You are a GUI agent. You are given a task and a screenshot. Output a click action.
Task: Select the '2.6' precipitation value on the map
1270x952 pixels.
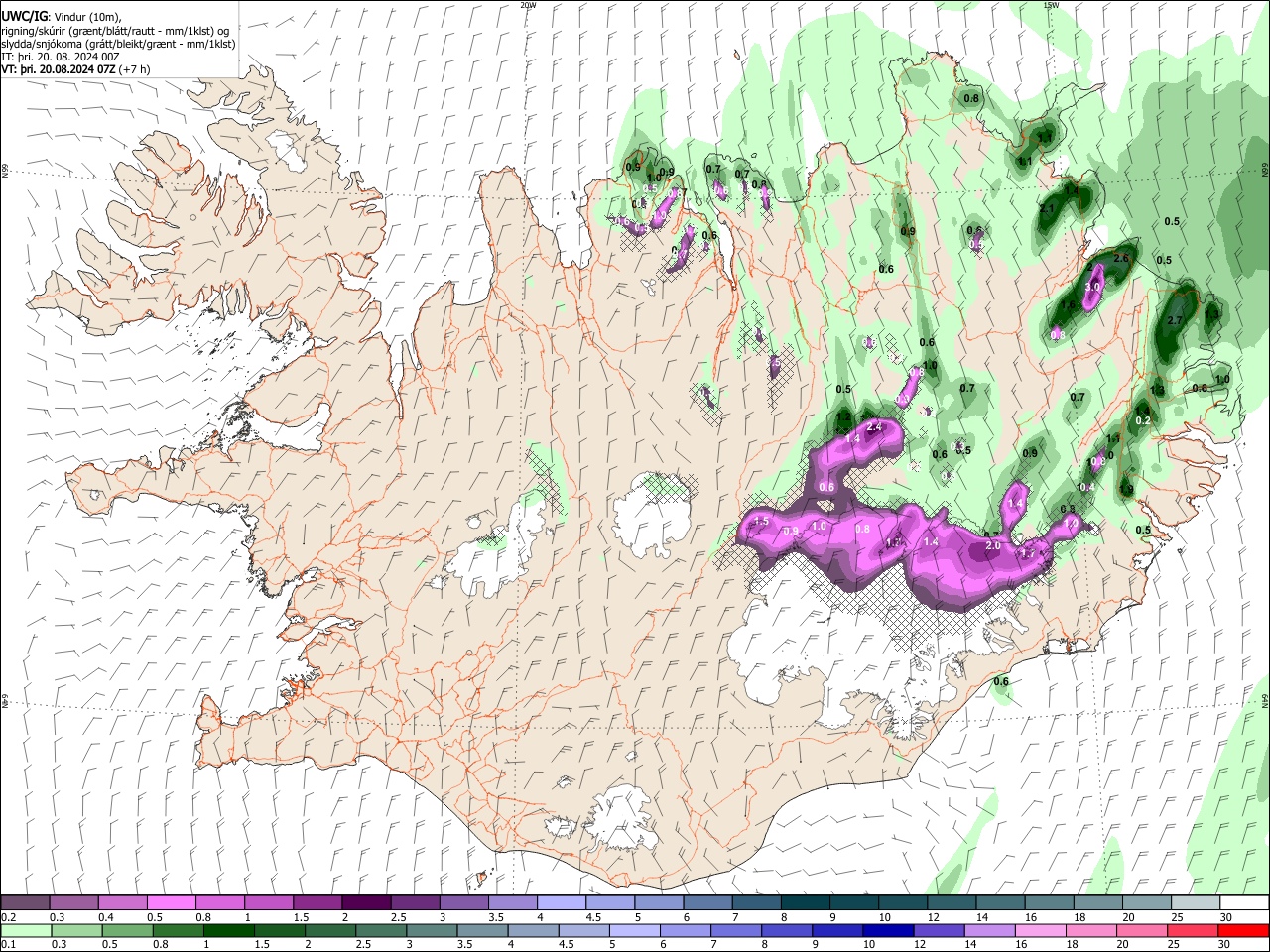point(1122,259)
